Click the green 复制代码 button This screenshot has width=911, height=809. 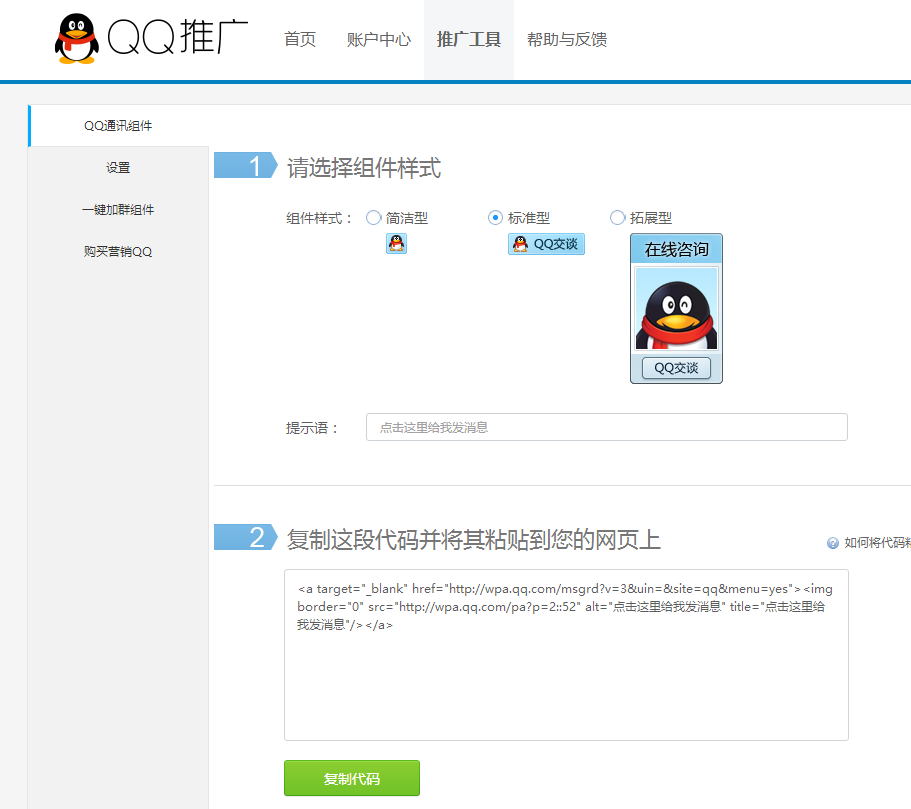352,778
